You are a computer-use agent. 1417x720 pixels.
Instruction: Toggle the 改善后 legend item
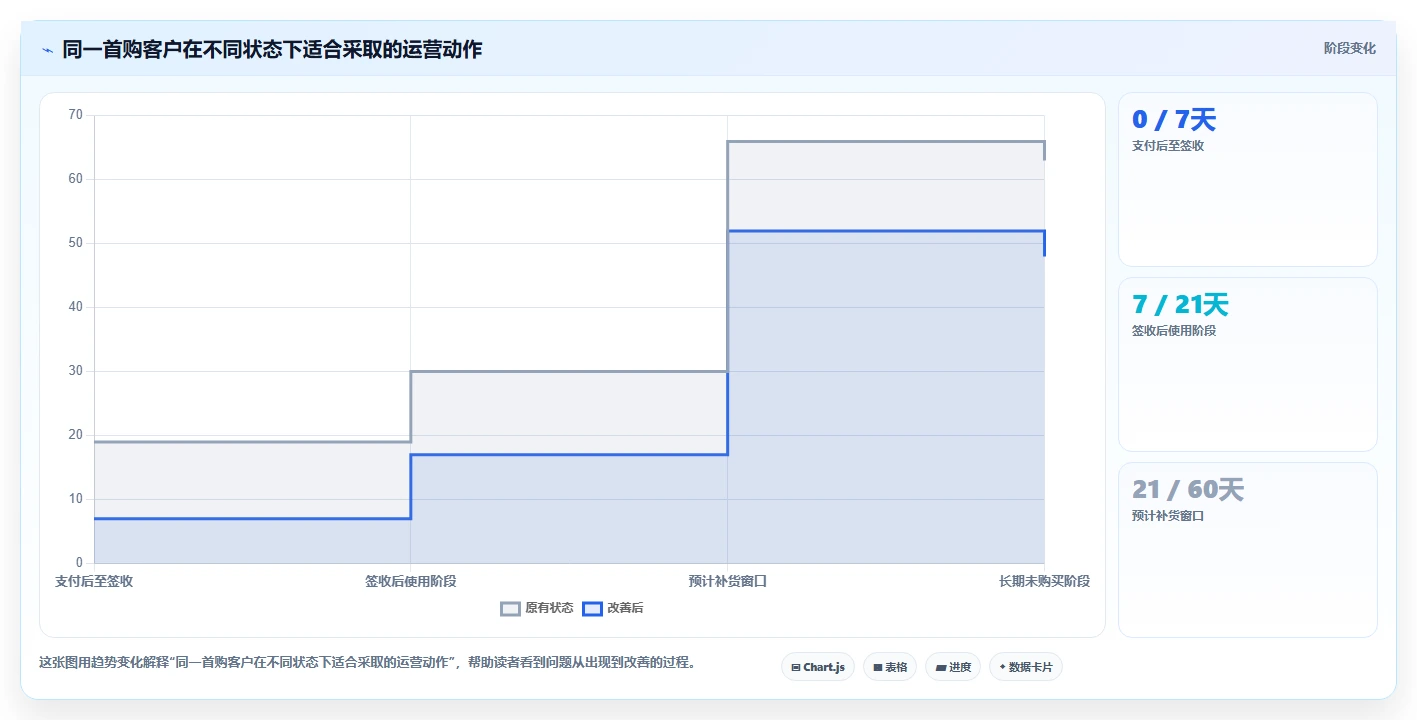[x=612, y=608]
